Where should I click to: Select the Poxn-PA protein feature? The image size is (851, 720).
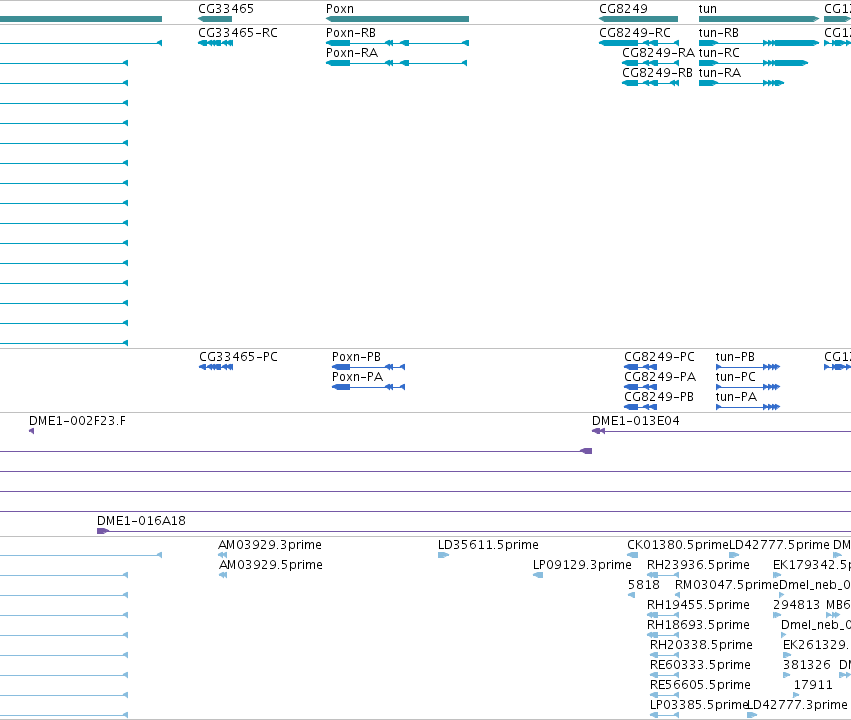pos(369,387)
